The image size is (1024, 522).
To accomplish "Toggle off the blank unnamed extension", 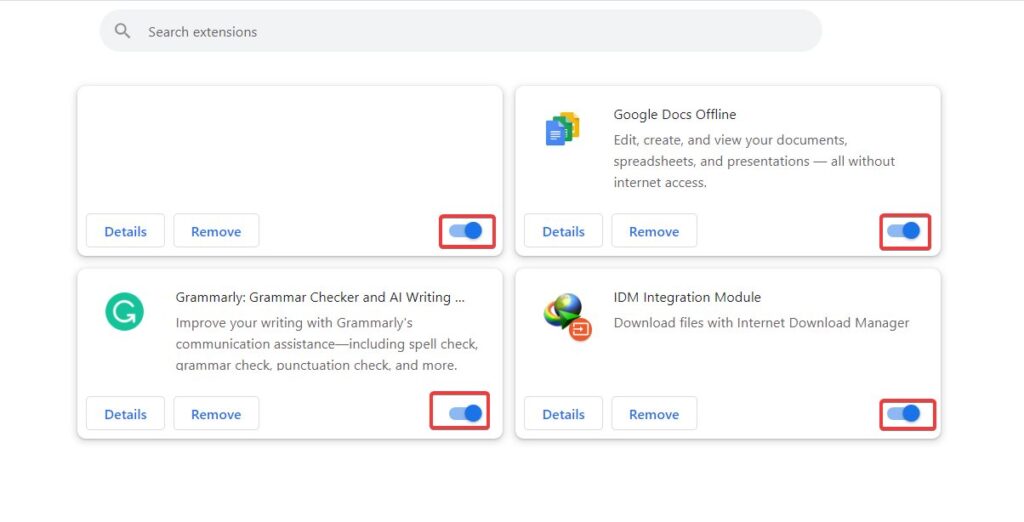I will [466, 231].
